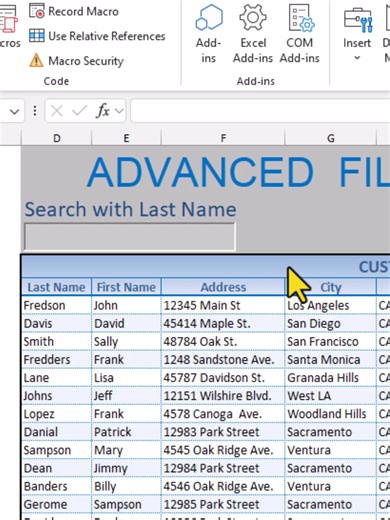Select city cell San Francisco
This screenshot has width=390, height=520.
pos(331,342)
